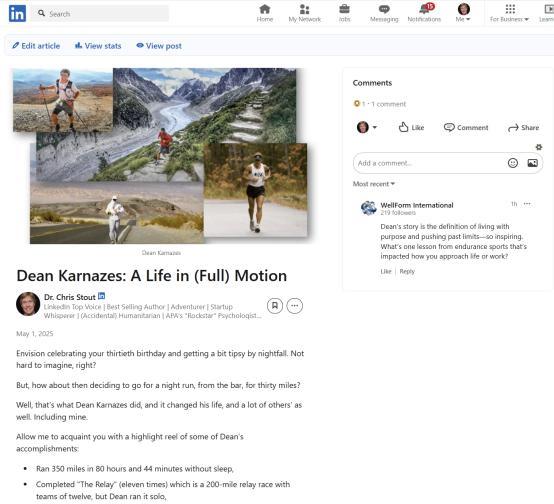Switch commenting identity dropdown

367,127
